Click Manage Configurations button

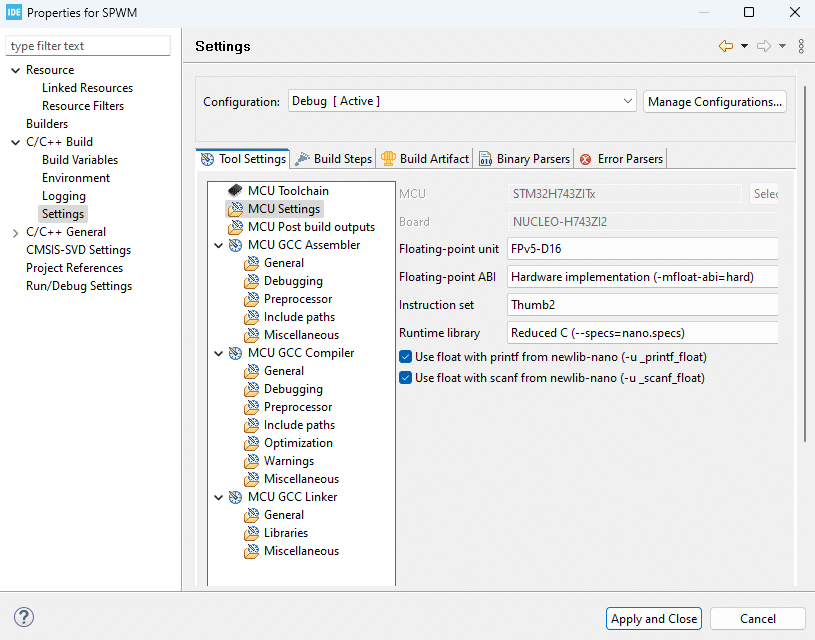click(715, 101)
